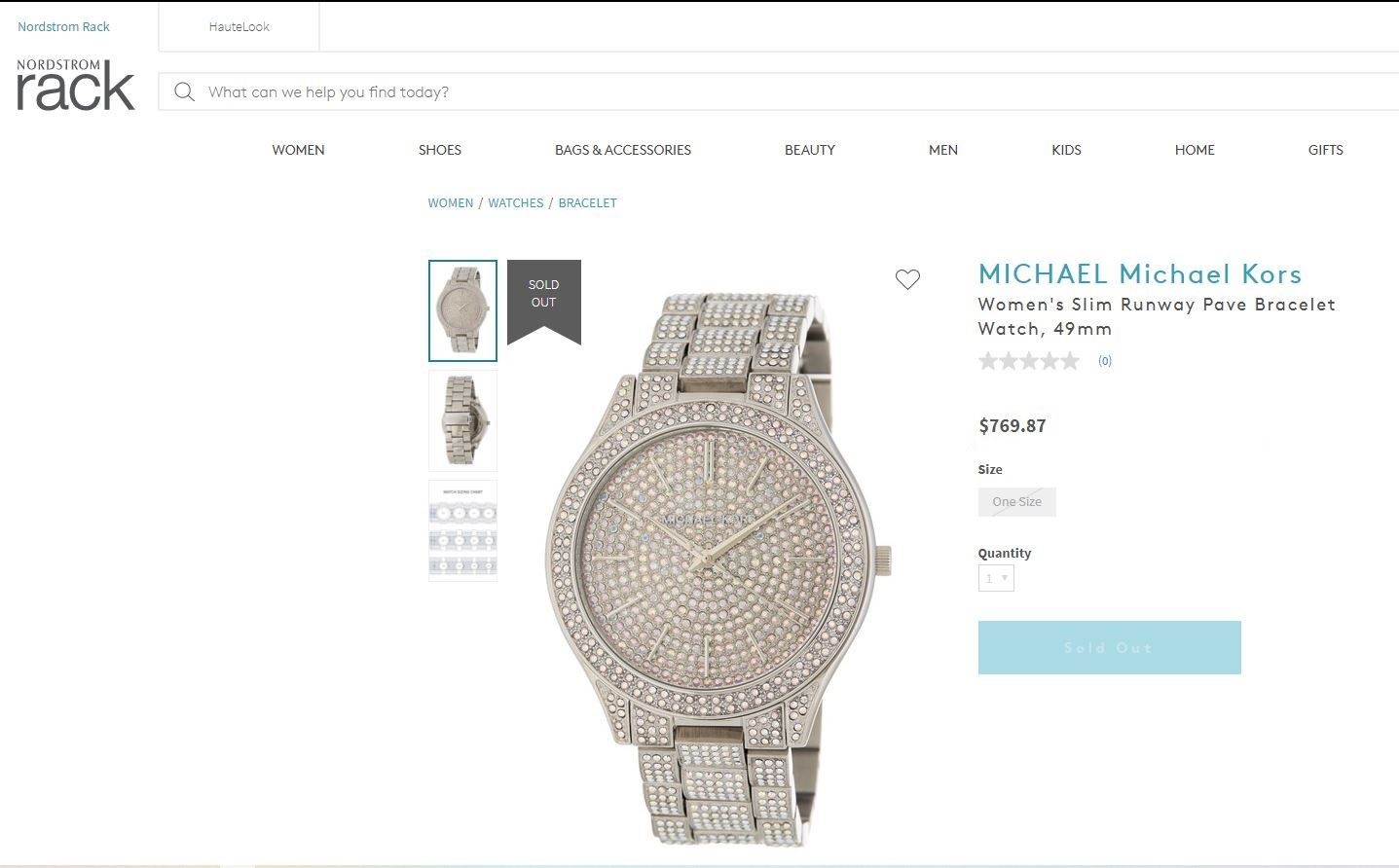
Task: Click the search magnifier icon
Action: click(x=184, y=92)
